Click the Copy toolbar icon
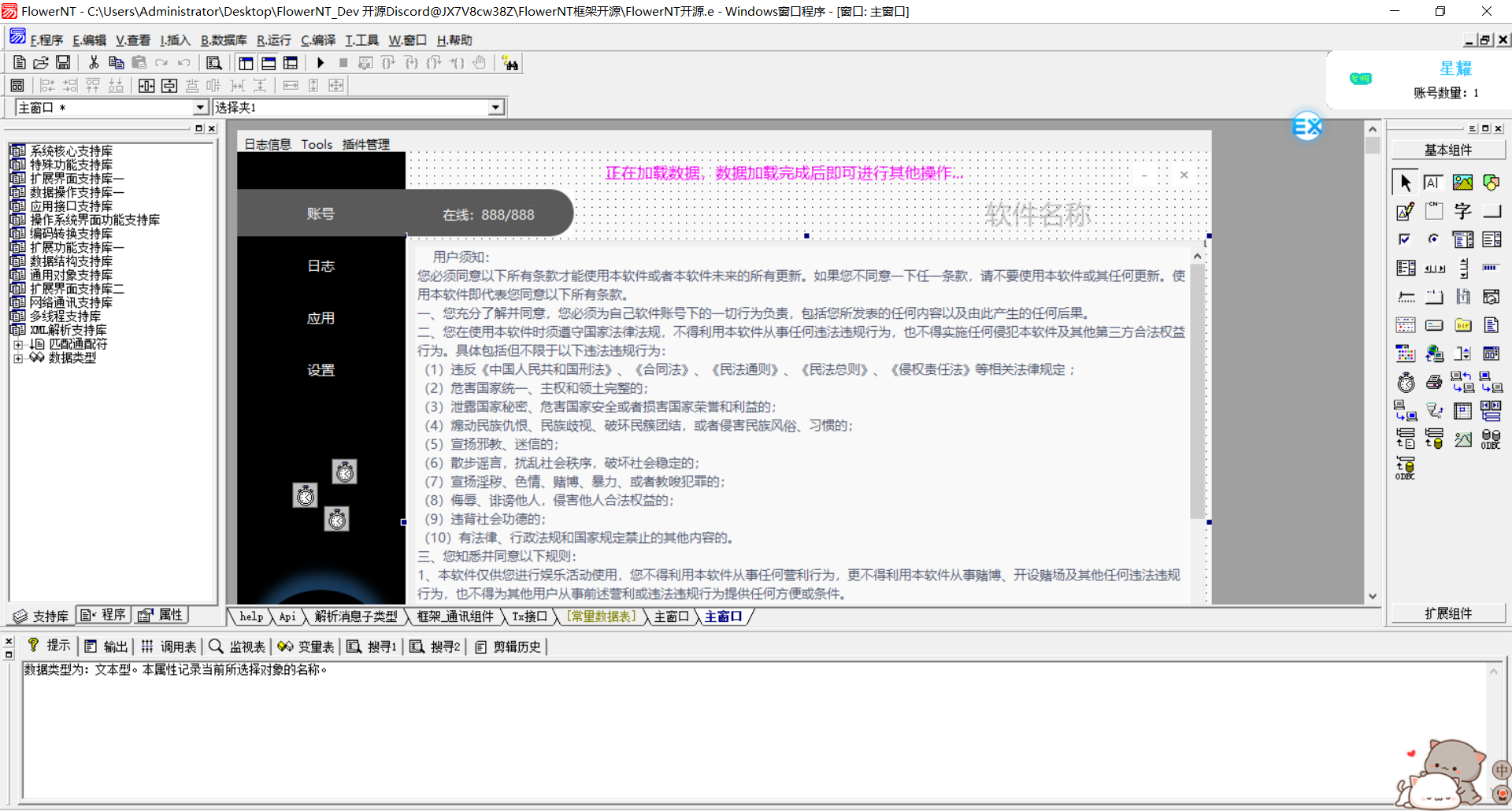Screen dimensions: 1512x811 point(117,63)
